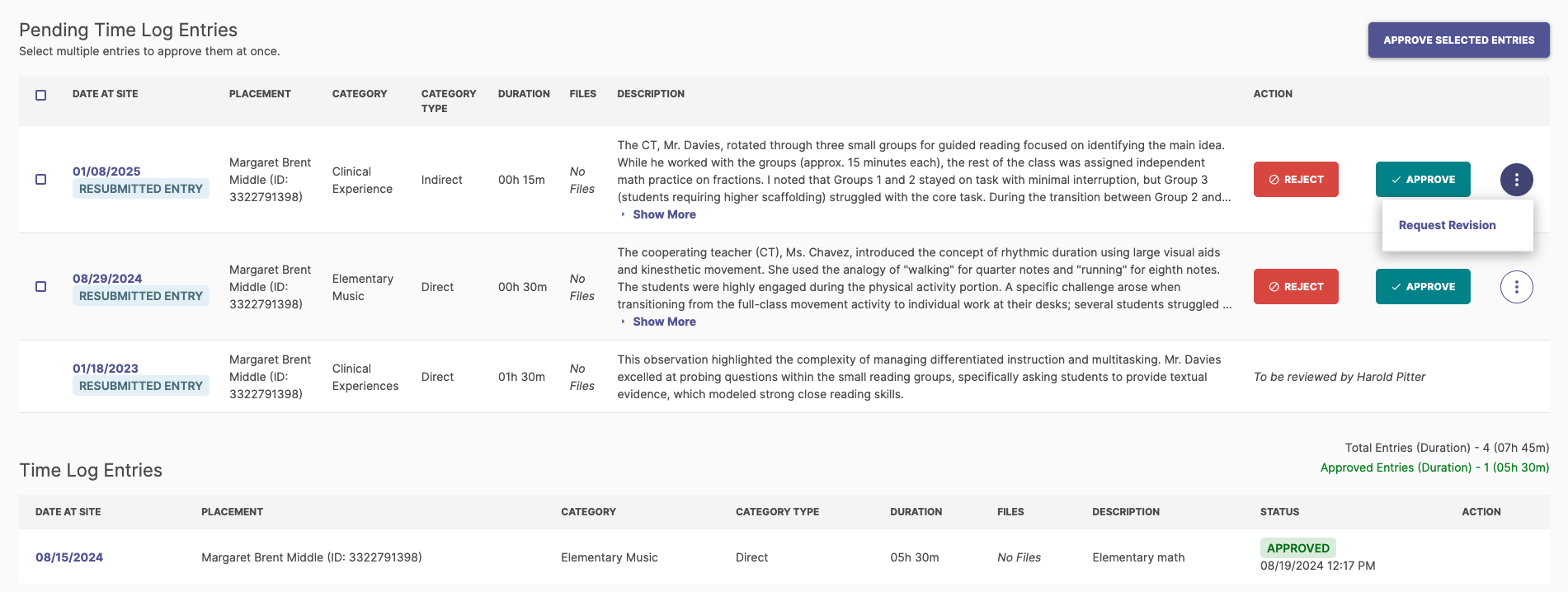
Task: Click the 05h 30m duration cell
Action: click(914, 557)
